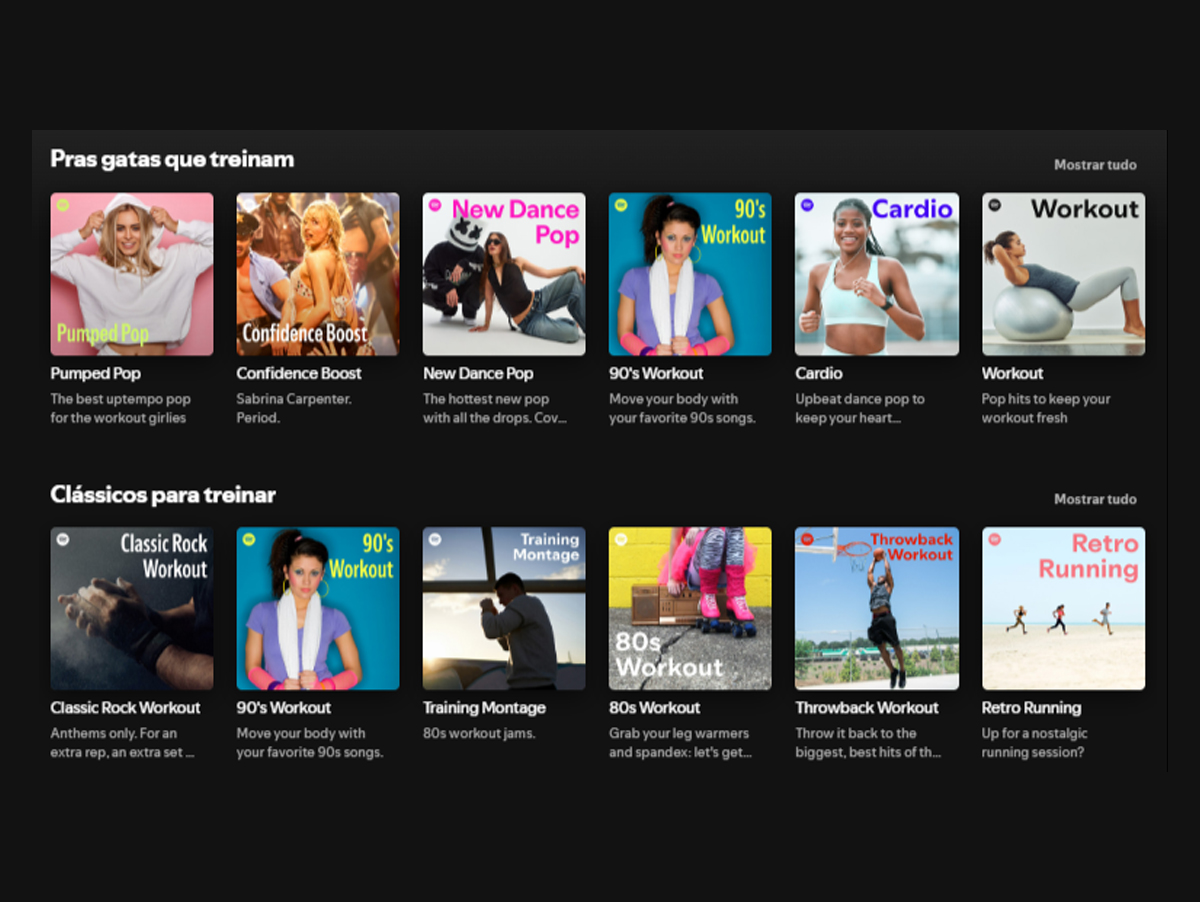Viewport: 1200px width, 902px height.
Task: Open the Cardio playlist cover
Action: [876, 273]
